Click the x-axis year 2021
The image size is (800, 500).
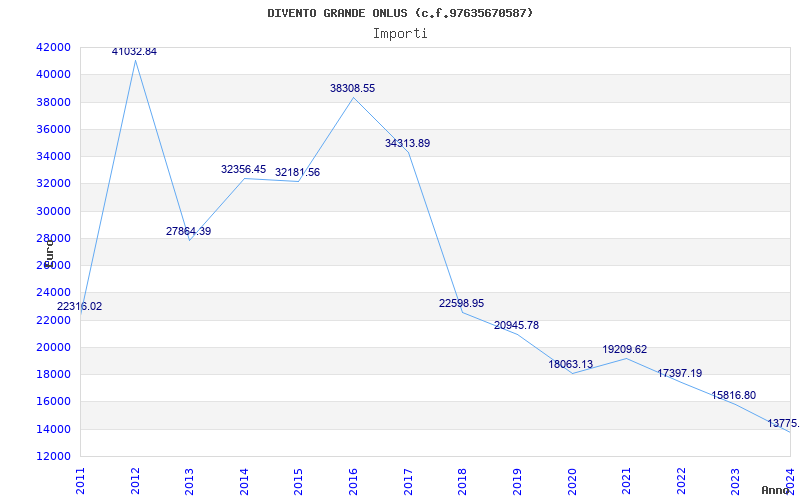pos(626,481)
